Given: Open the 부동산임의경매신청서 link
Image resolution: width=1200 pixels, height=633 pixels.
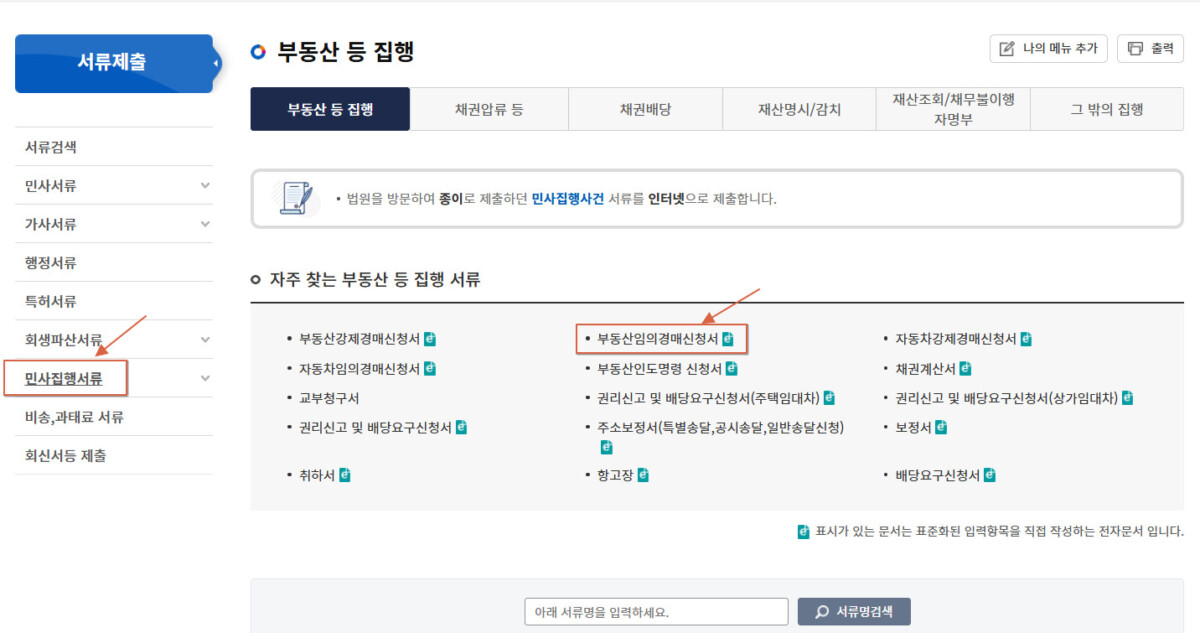Looking at the screenshot, I should click(657, 339).
